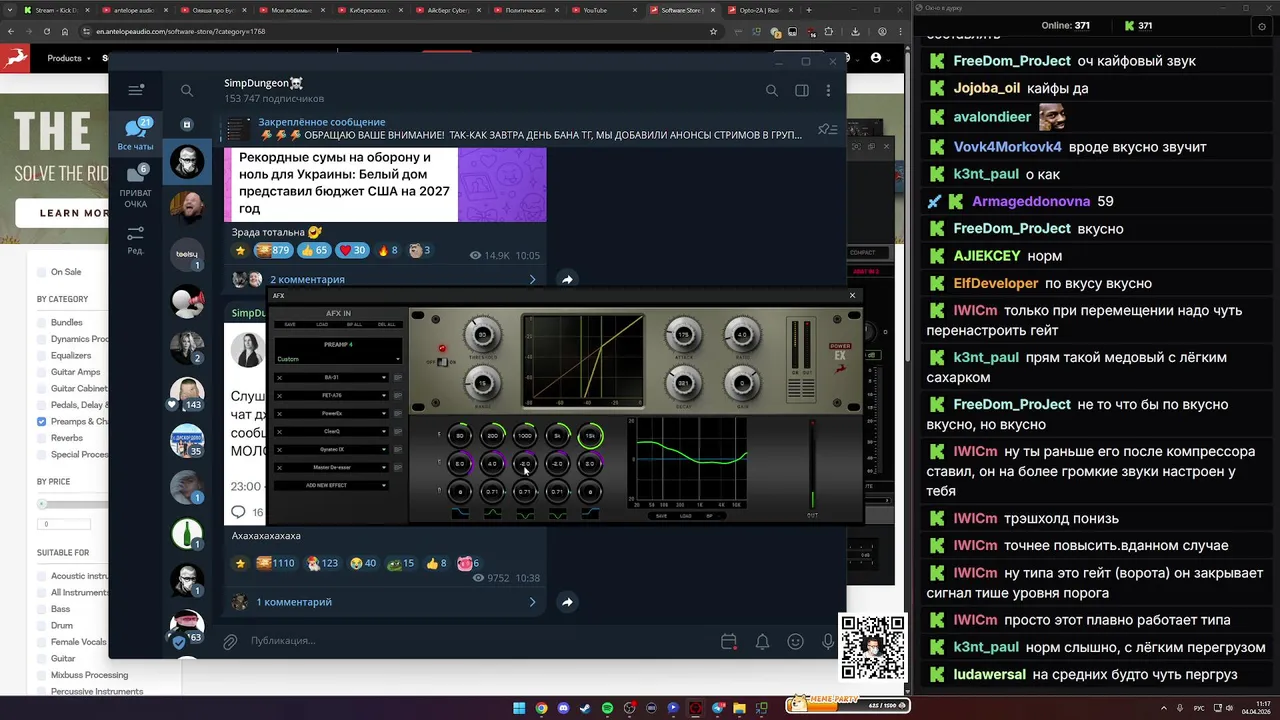Toggle Telegram right sidebar panel icon
This screenshot has height=720, width=1280.
click(x=801, y=90)
